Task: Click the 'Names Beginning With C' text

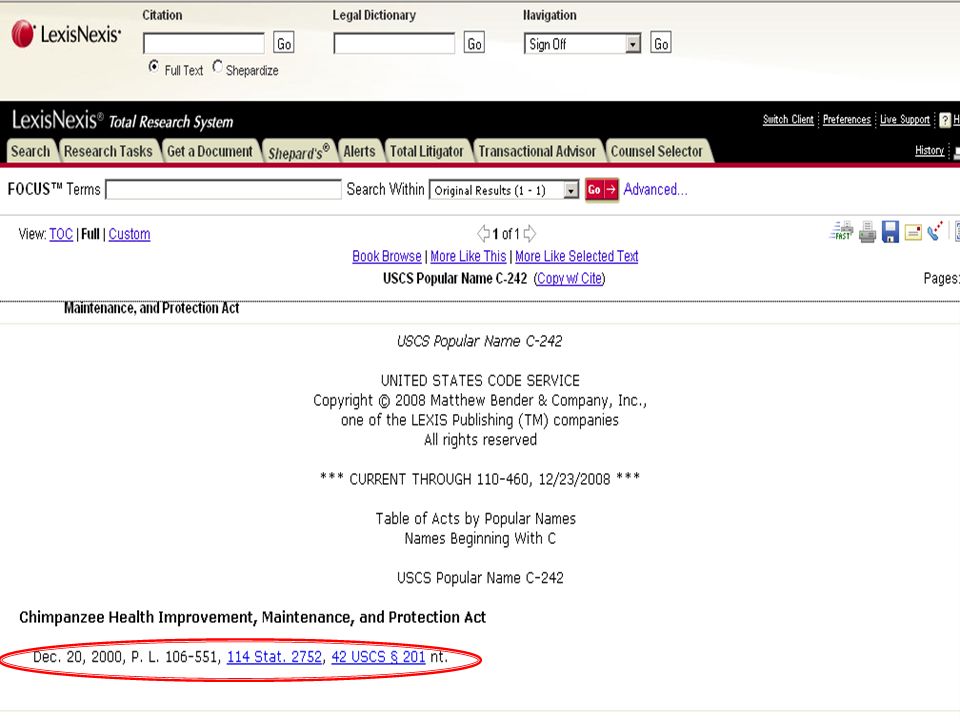Action: pyautogui.click(x=480, y=538)
